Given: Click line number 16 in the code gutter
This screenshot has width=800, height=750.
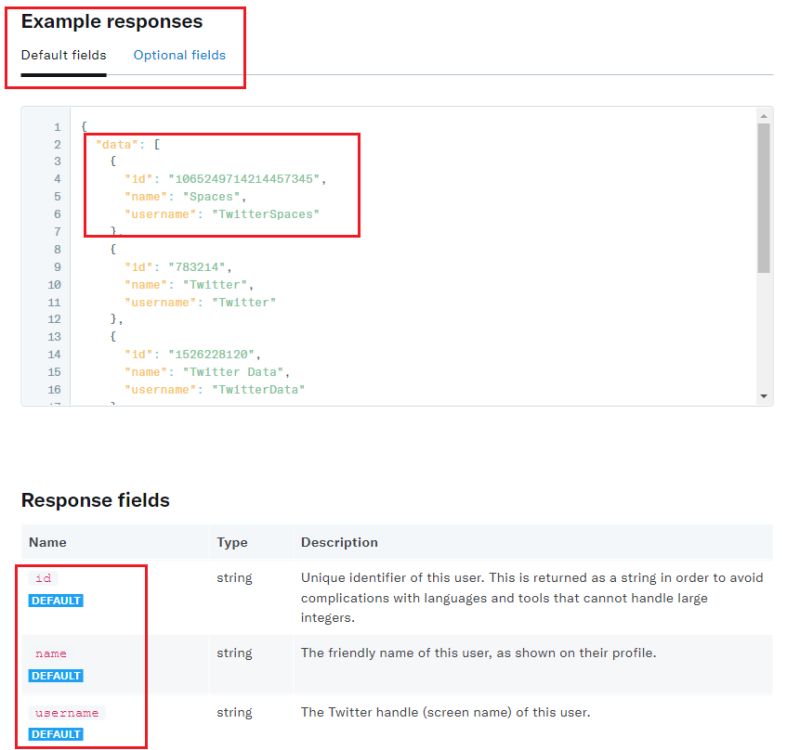Looking at the screenshot, I should point(55,390).
